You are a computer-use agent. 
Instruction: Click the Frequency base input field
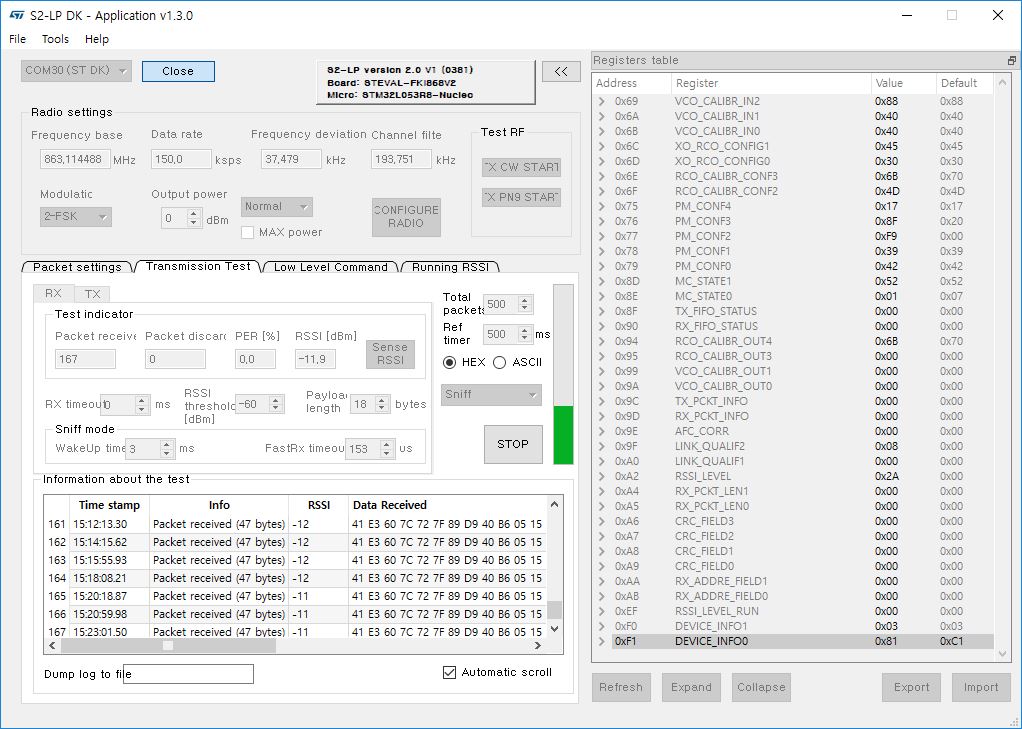pos(74,159)
